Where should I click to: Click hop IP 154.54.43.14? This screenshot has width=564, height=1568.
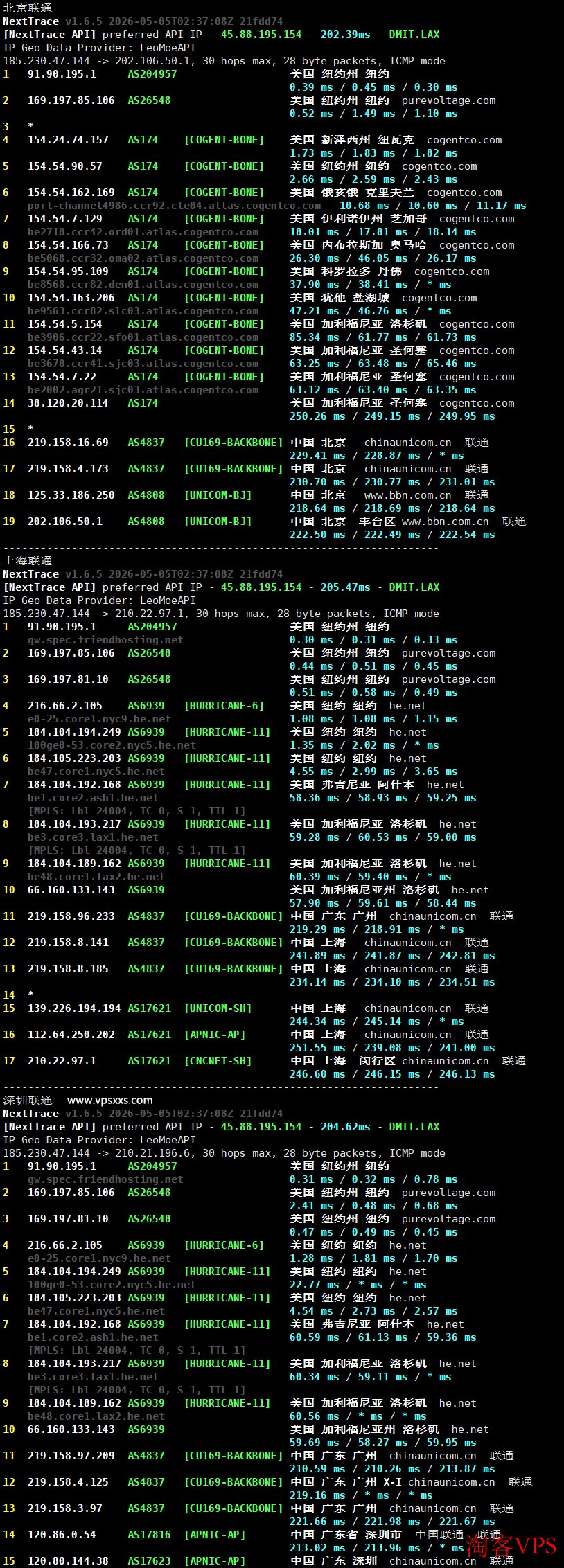coord(64,350)
